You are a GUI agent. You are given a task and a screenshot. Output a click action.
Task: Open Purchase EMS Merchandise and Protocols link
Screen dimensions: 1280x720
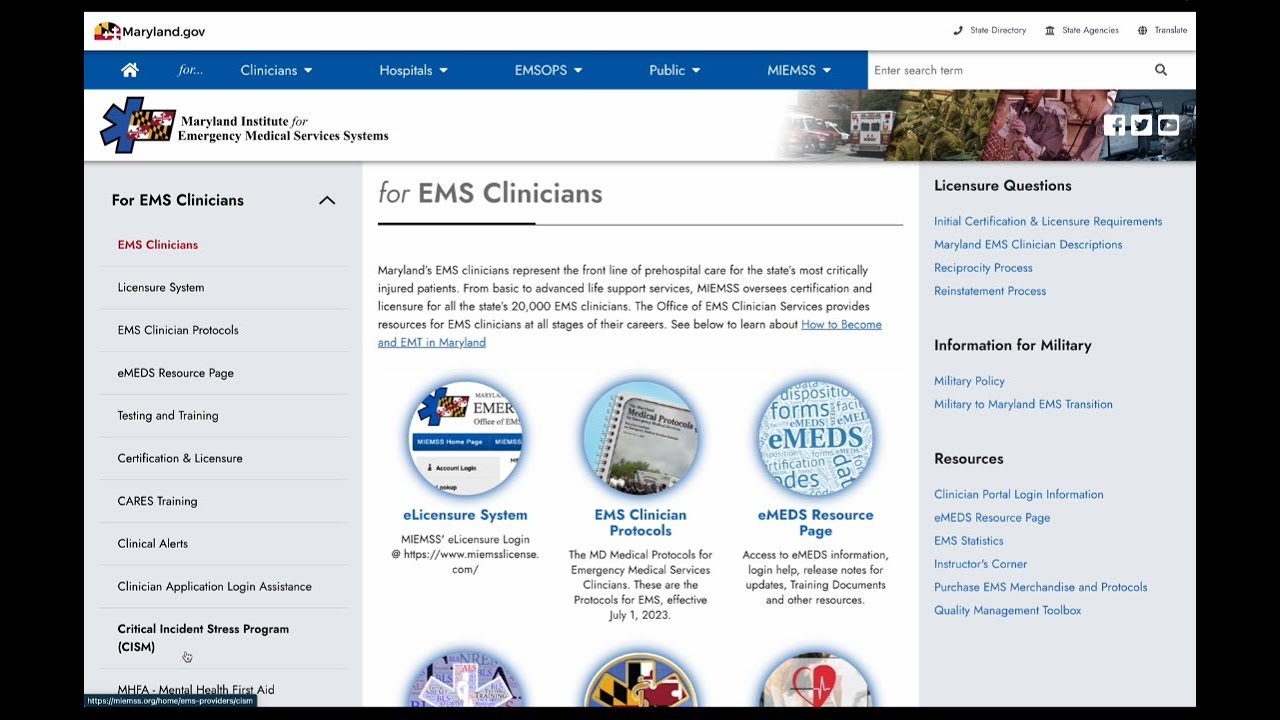pyautogui.click(x=1041, y=587)
